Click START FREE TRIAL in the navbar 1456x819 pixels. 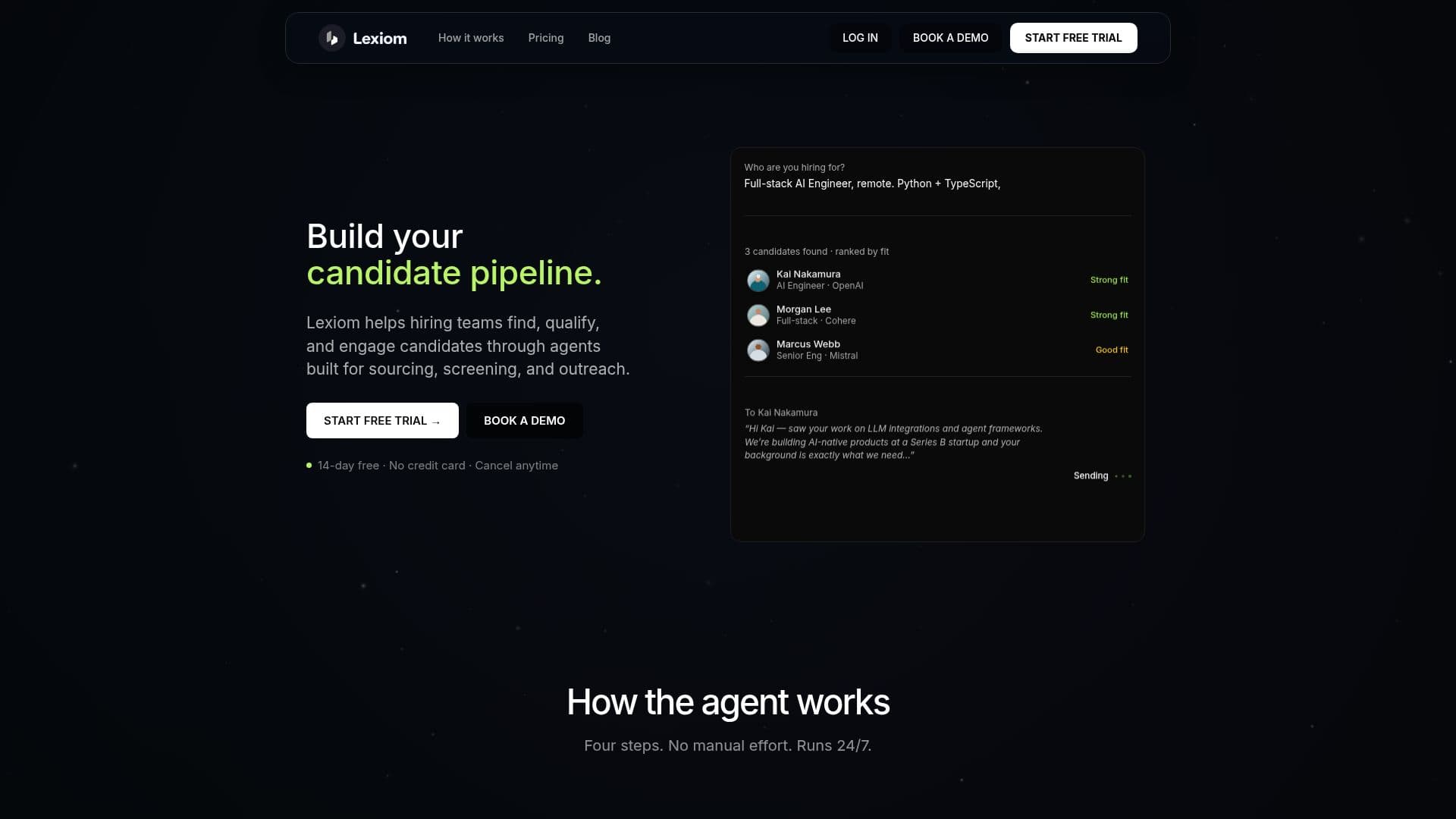click(1073, 38)
